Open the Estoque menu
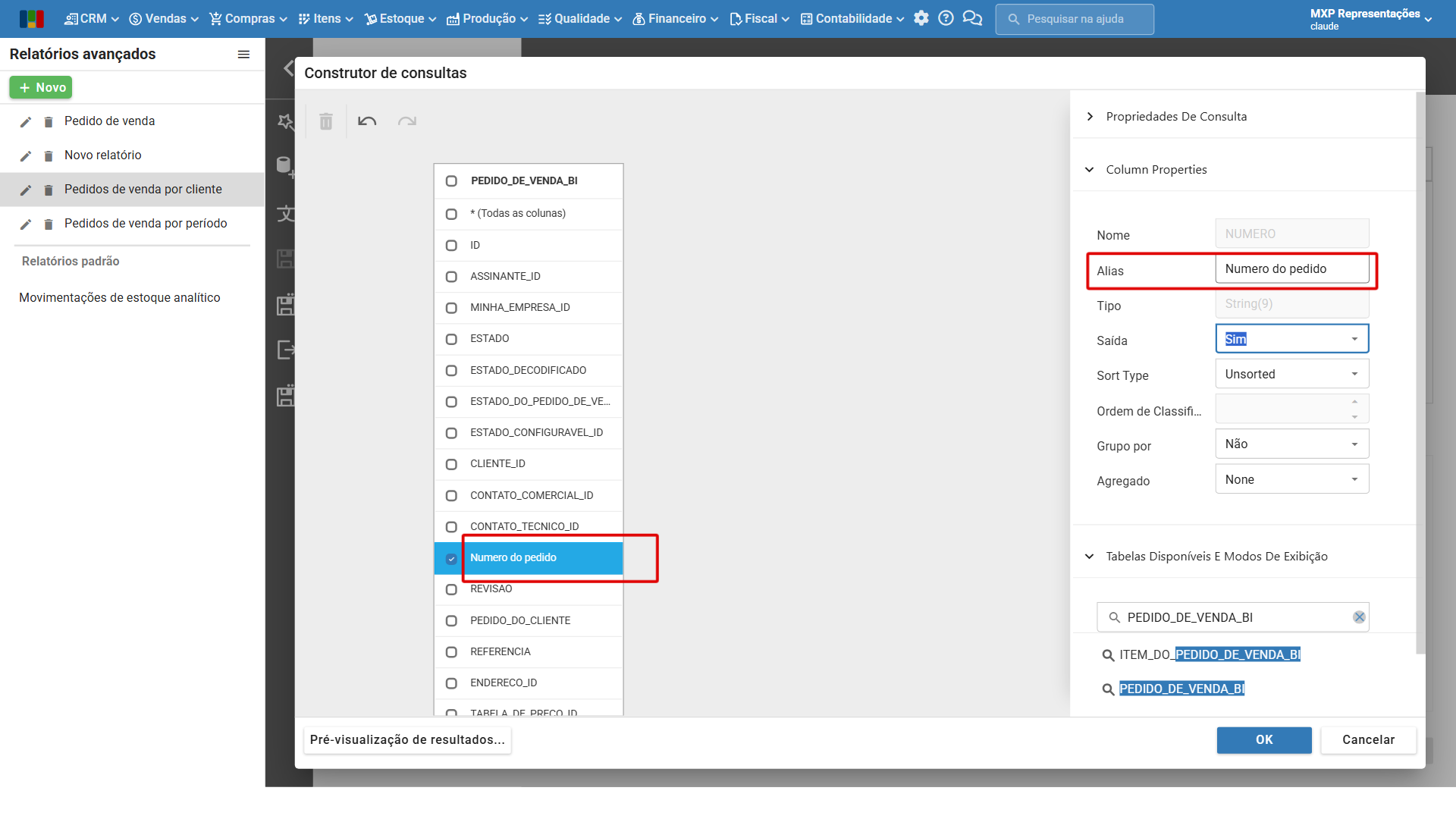This screenshot has height=819, width=1456. [x=400, y=18]
